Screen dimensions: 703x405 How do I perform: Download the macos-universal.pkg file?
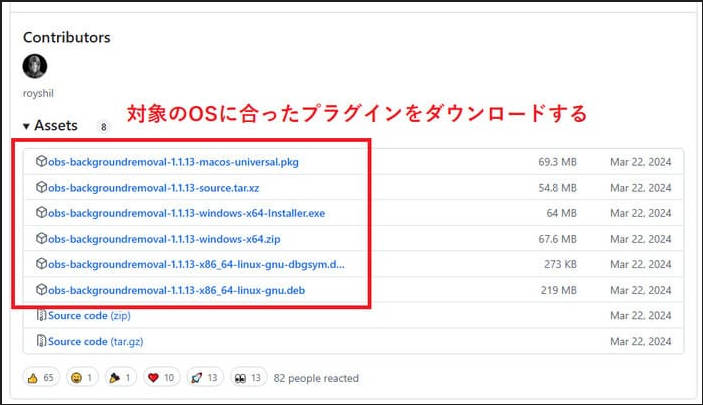173,162
